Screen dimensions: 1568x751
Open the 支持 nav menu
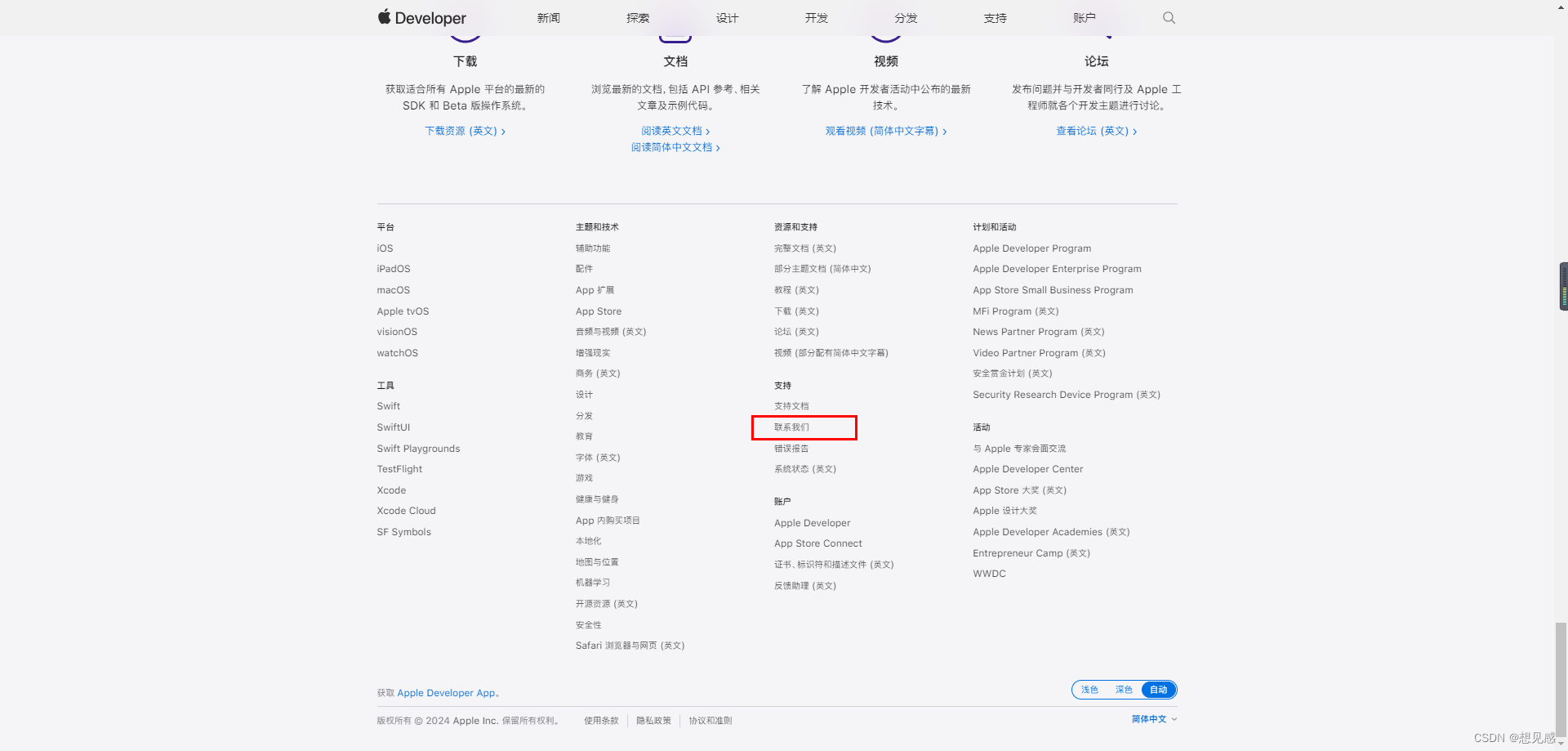click(995, 18)
